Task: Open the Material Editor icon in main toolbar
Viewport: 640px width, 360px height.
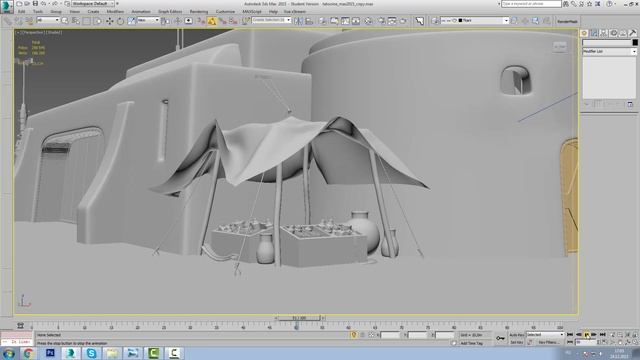Action: pos(369,21)
